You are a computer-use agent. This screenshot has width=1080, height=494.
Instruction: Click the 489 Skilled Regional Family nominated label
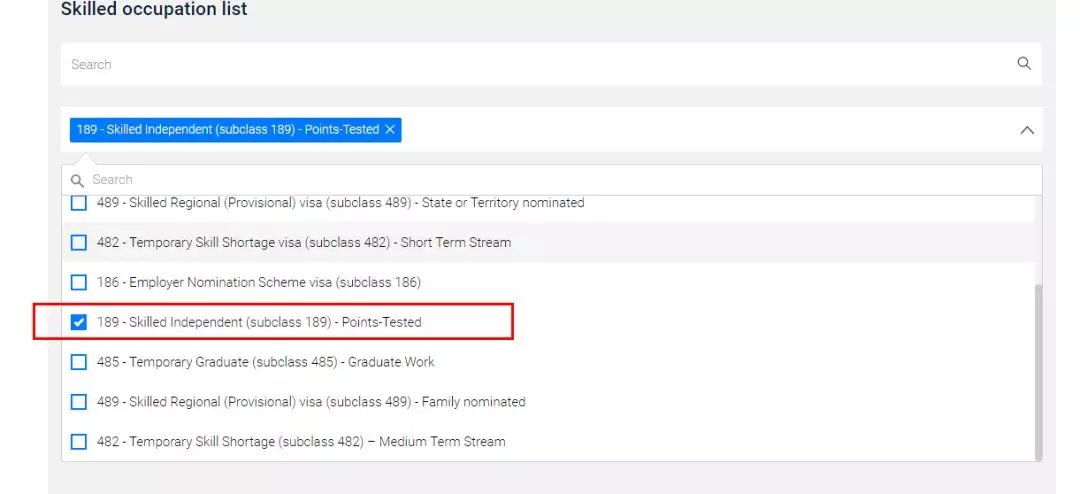point(311,402)
